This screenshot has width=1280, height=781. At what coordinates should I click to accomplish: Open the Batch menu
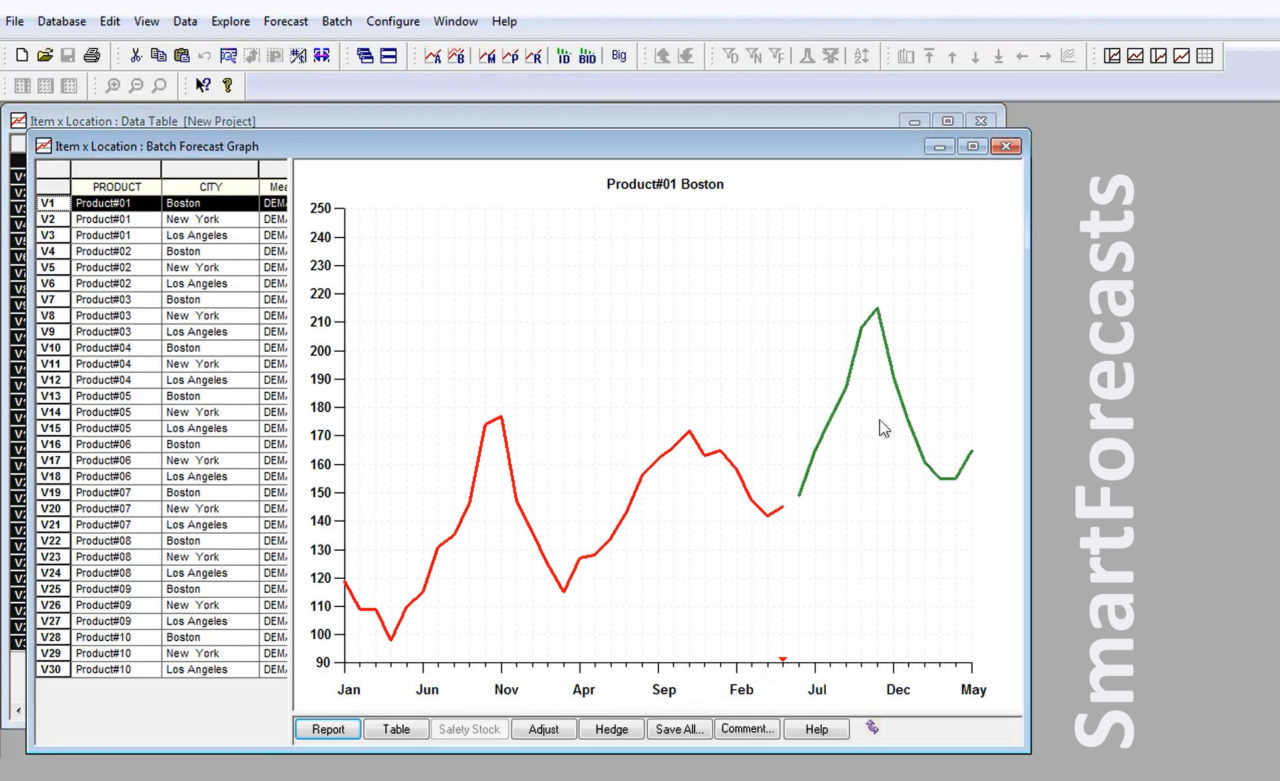[337, 21]
